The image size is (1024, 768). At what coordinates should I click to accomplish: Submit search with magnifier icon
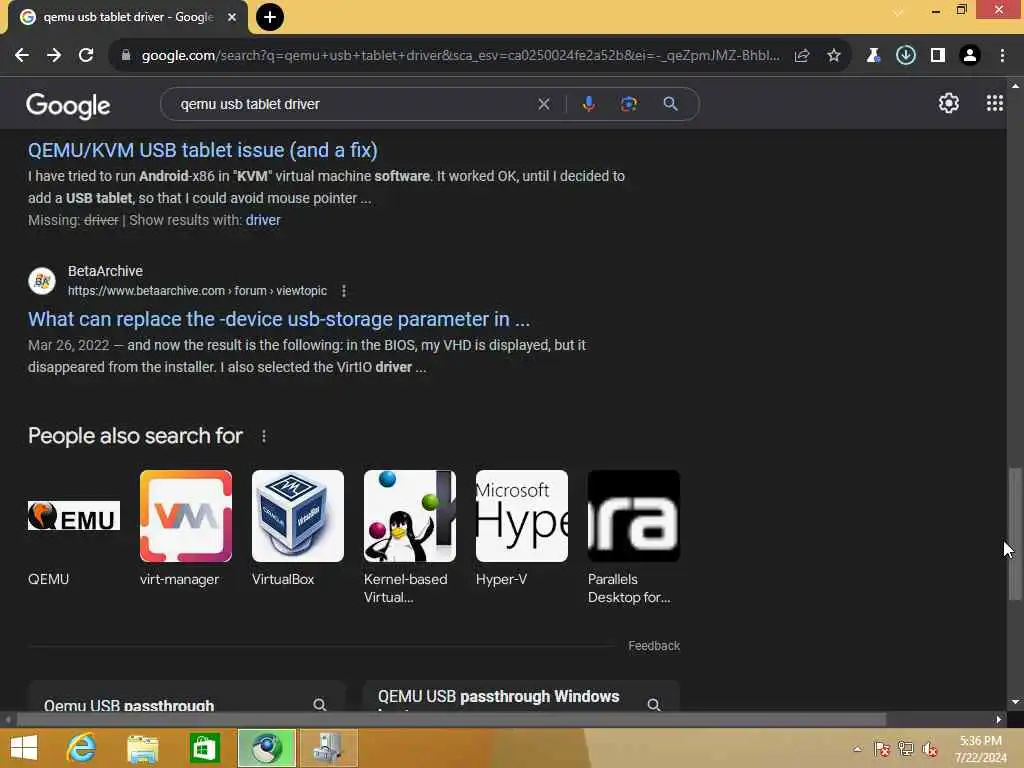tap(670, 104)
